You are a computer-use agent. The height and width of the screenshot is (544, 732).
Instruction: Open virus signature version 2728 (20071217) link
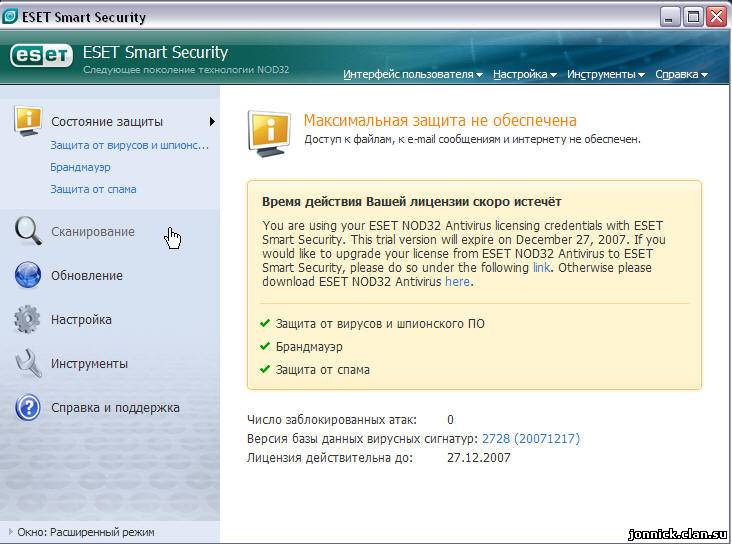click(x=531, y=438)
